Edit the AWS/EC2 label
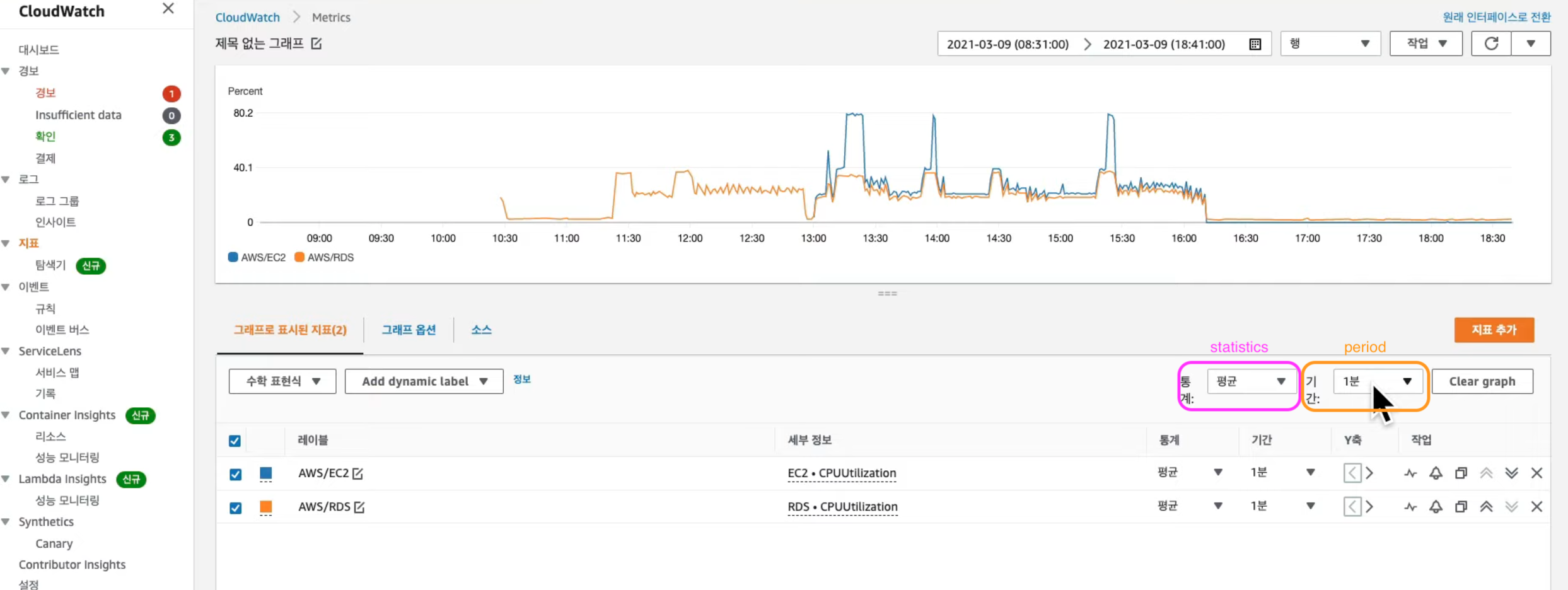1568x590 pixels. pos(357,473)
